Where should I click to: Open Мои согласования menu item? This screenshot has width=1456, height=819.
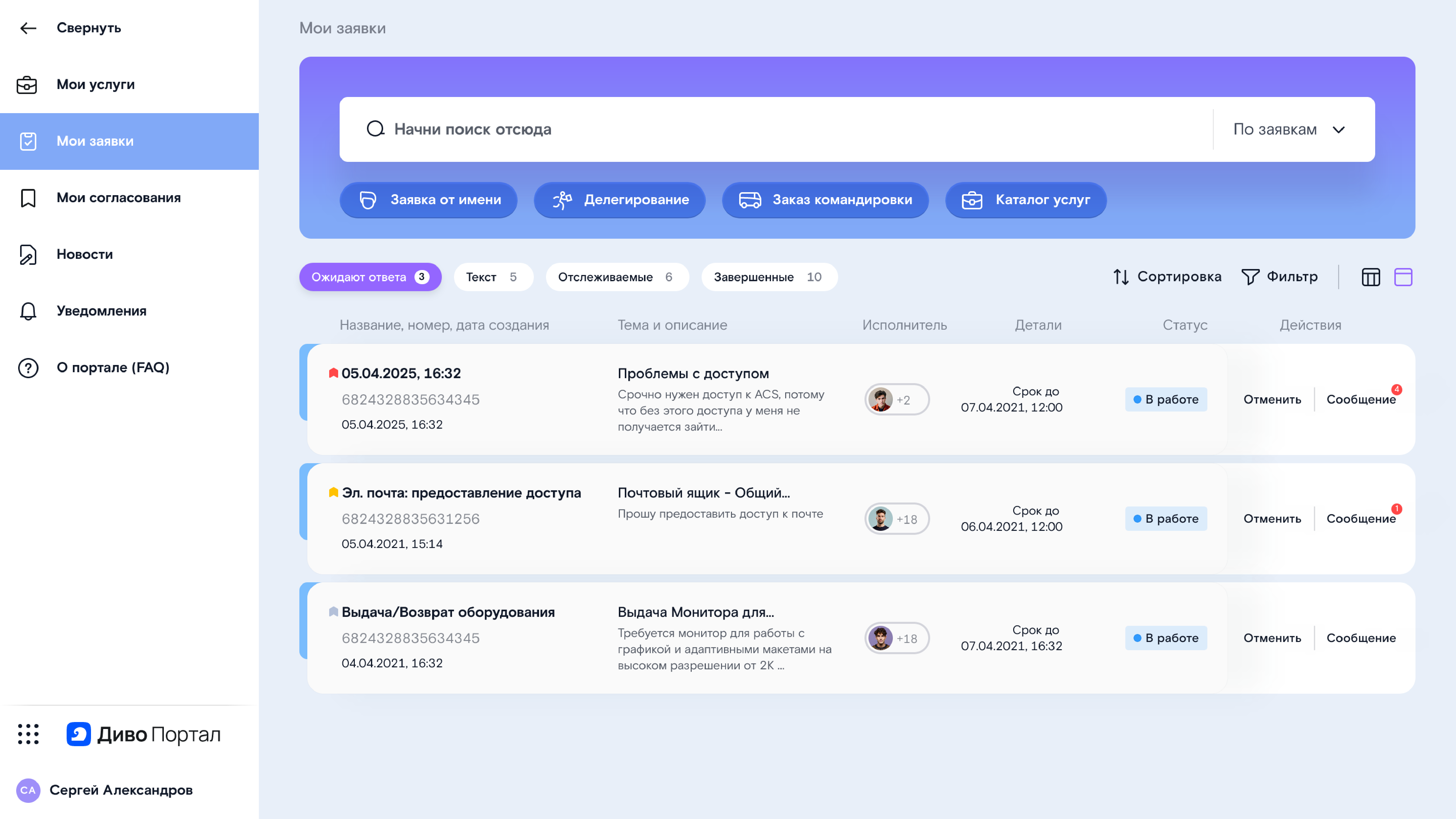pos(130,198)
